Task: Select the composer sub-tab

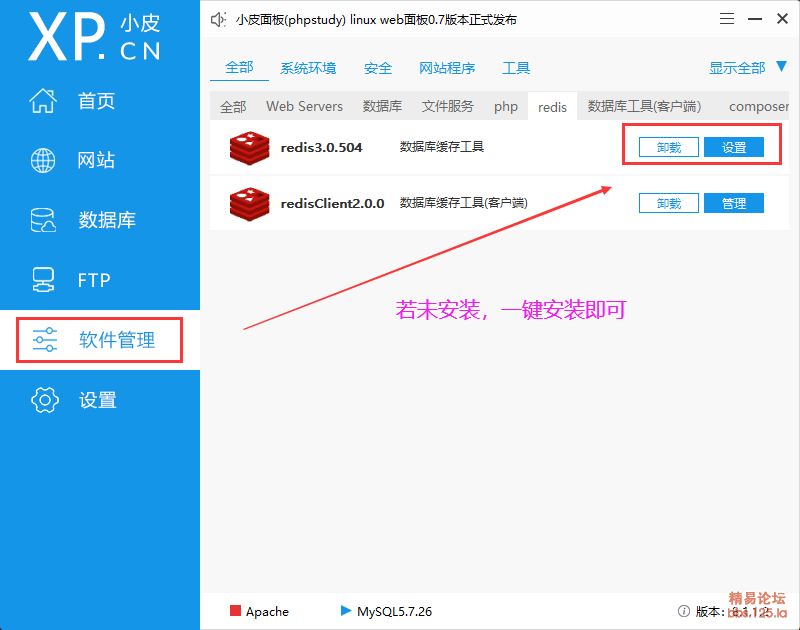Action: pyautogui.click(x=759, y=107)
